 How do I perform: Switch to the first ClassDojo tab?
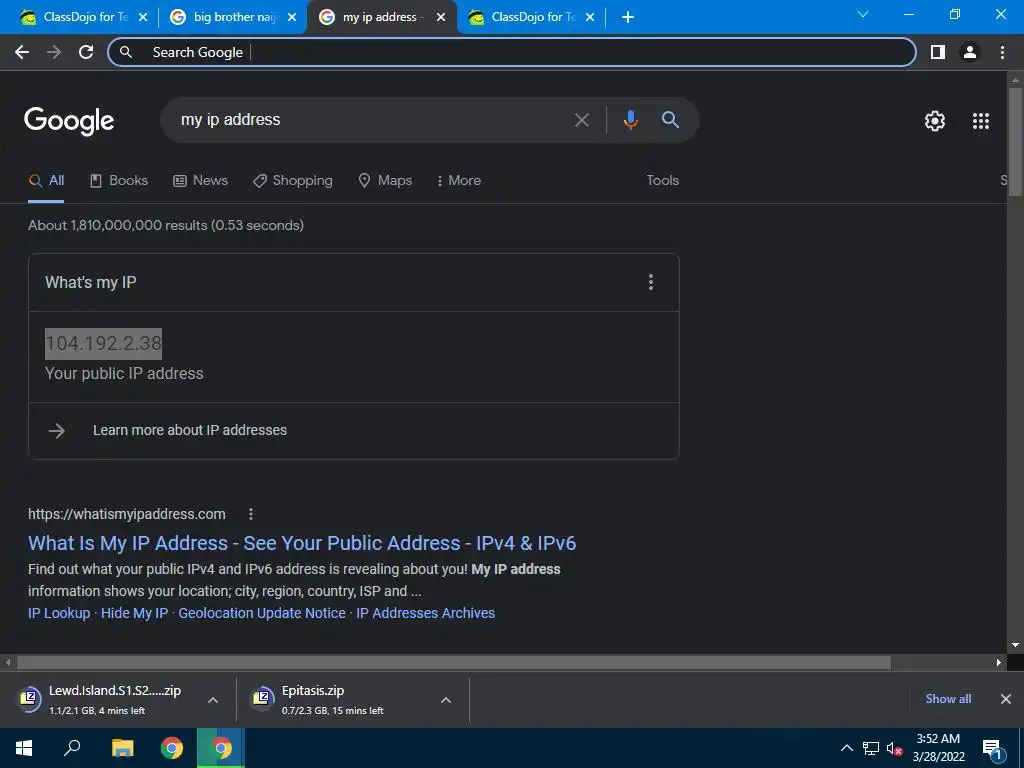[x=83, y=17]
